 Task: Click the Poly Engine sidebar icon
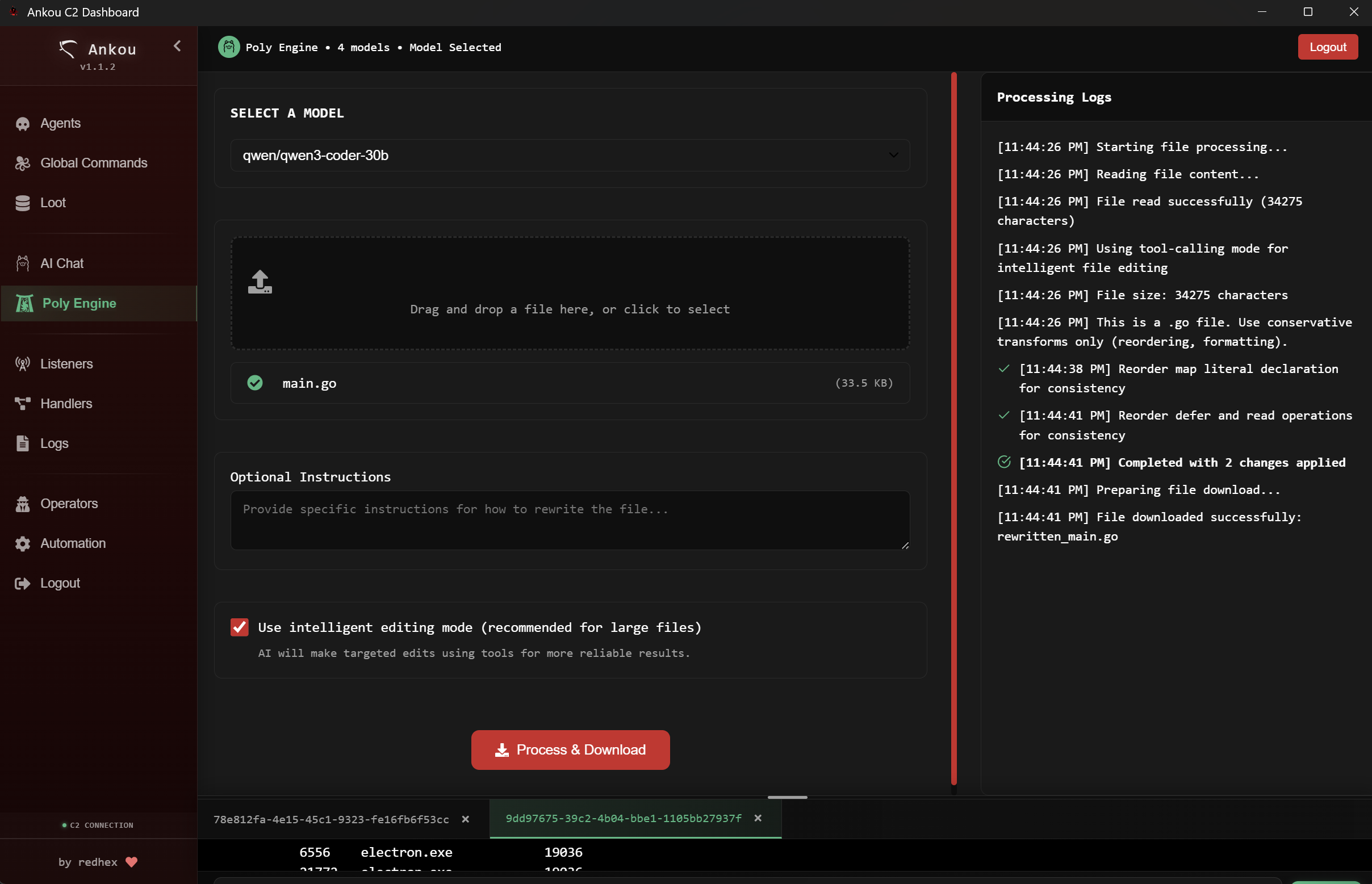(x=23, y=303)
